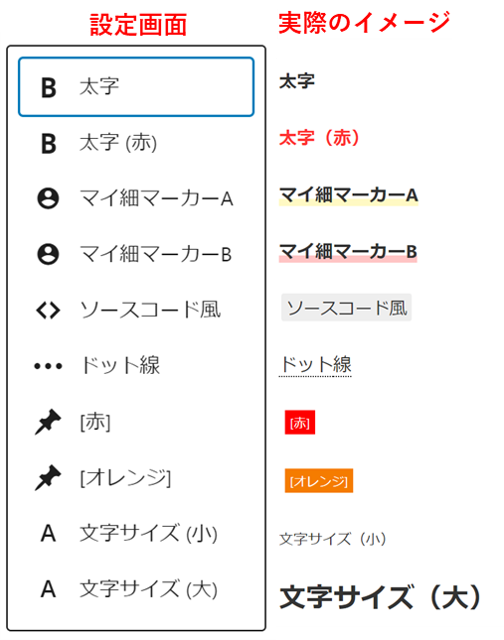Screen dimensions: 504x640
Task: Click the large 文字サイズ（大）preview text
Action: click(x=380, y=598)
